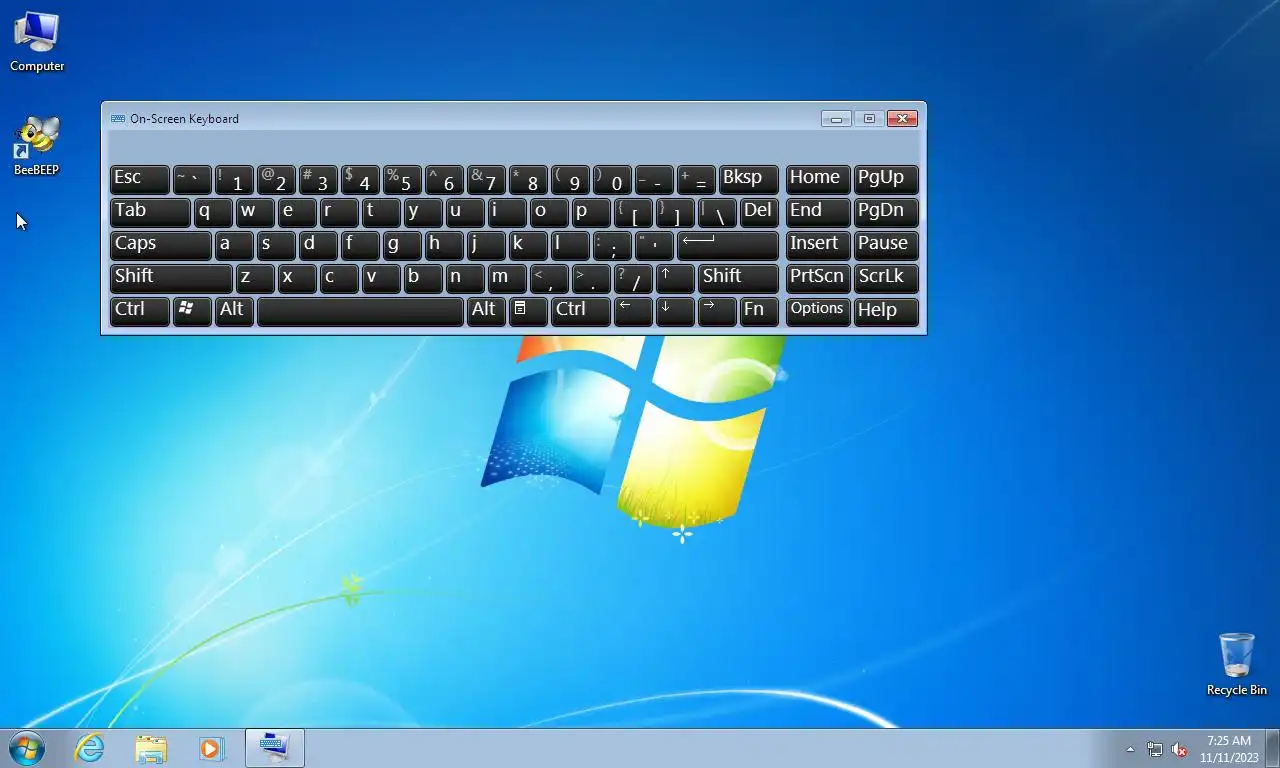
Task: Click the context menu key
Action: click(x=528, y=310)
